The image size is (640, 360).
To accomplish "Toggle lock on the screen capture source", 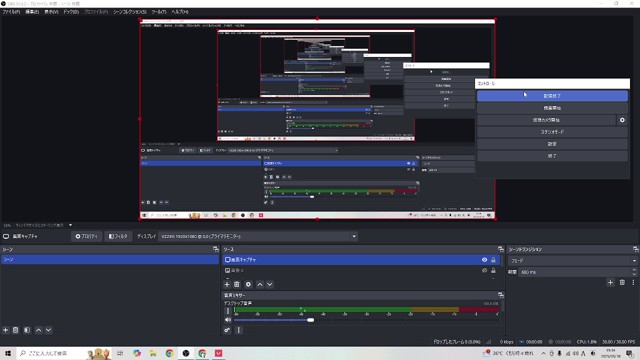I will point(493,260).
